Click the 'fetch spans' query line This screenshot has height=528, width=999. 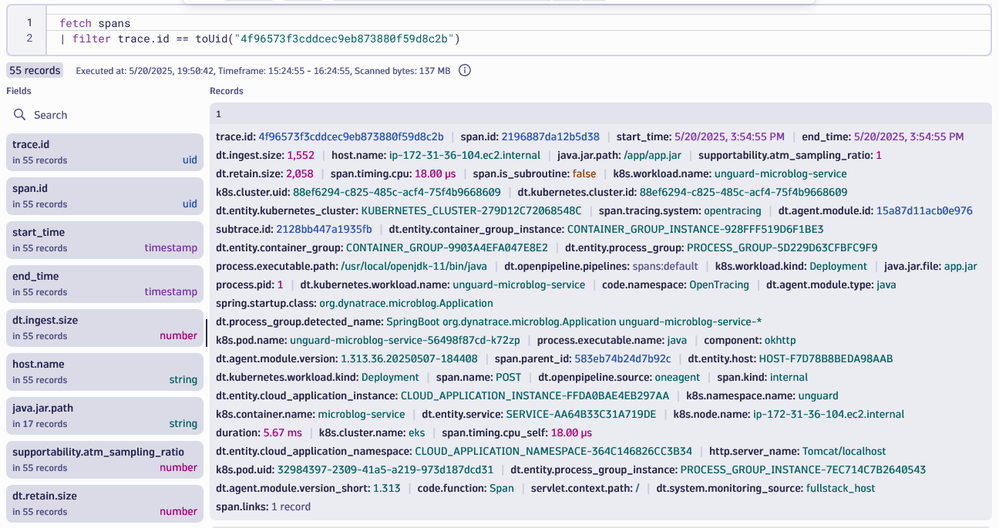coord(95,23)
